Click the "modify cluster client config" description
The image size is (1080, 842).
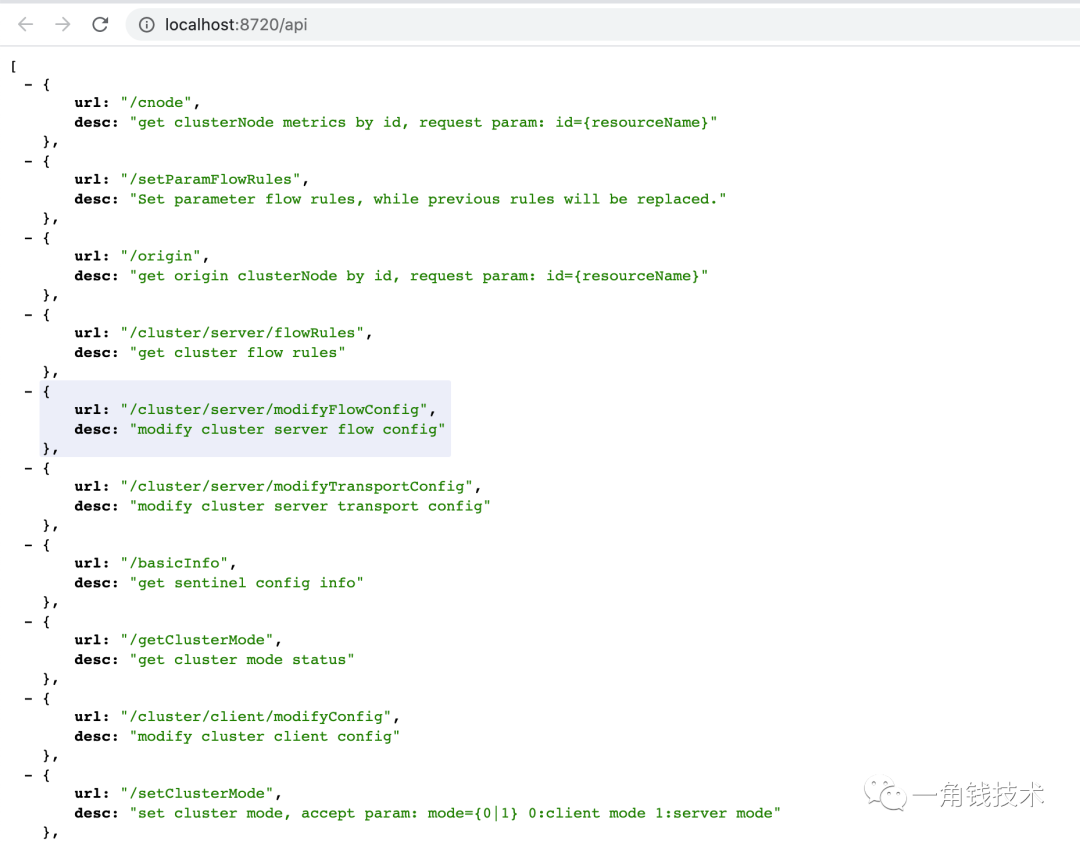(264, 737)
